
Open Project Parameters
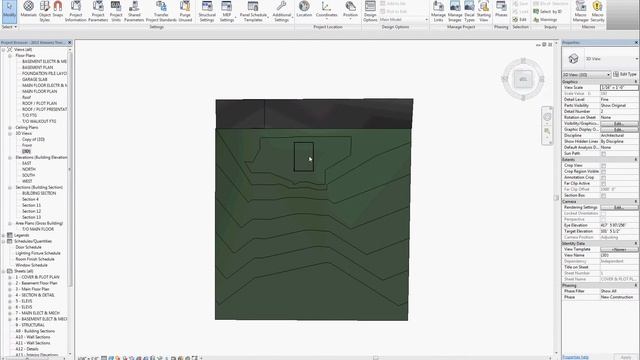[x=98, y=11]
